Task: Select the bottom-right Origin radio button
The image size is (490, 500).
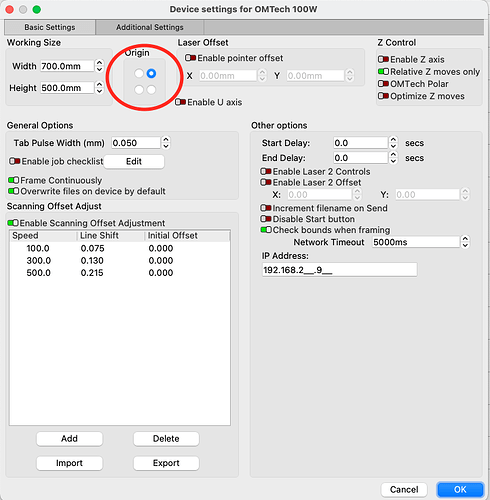Action: pyautogui.click(x=151, y=89)
